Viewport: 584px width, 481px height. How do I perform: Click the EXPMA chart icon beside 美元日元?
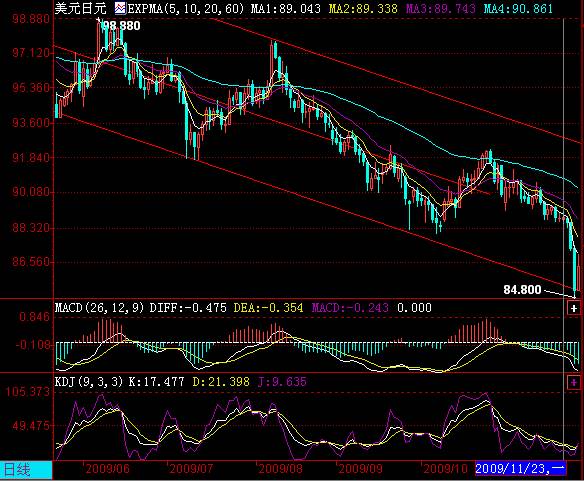click(x=120, y=8)
